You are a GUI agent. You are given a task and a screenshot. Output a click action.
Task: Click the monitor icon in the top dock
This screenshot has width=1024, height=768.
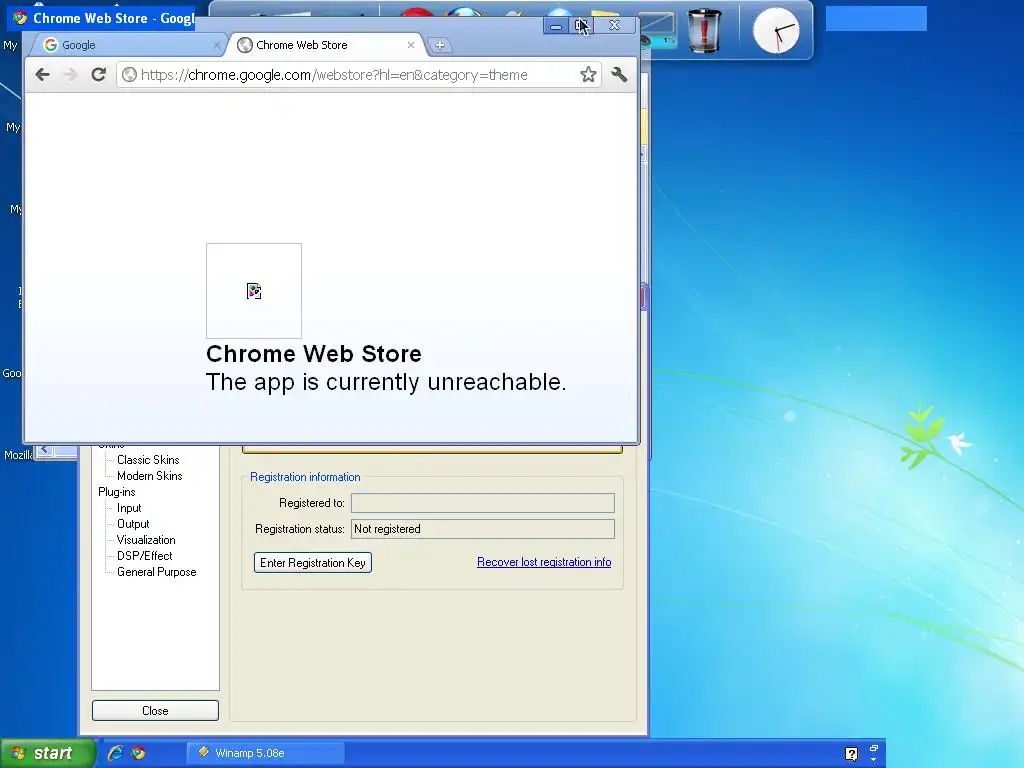pyautogui.click(x=657, y=31)
